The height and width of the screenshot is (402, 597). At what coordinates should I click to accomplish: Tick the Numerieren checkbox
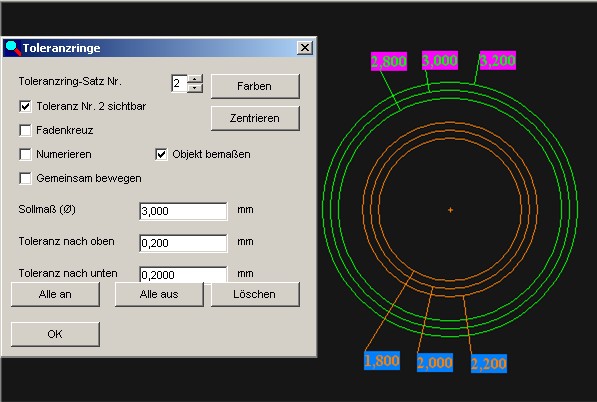[25, 154]
